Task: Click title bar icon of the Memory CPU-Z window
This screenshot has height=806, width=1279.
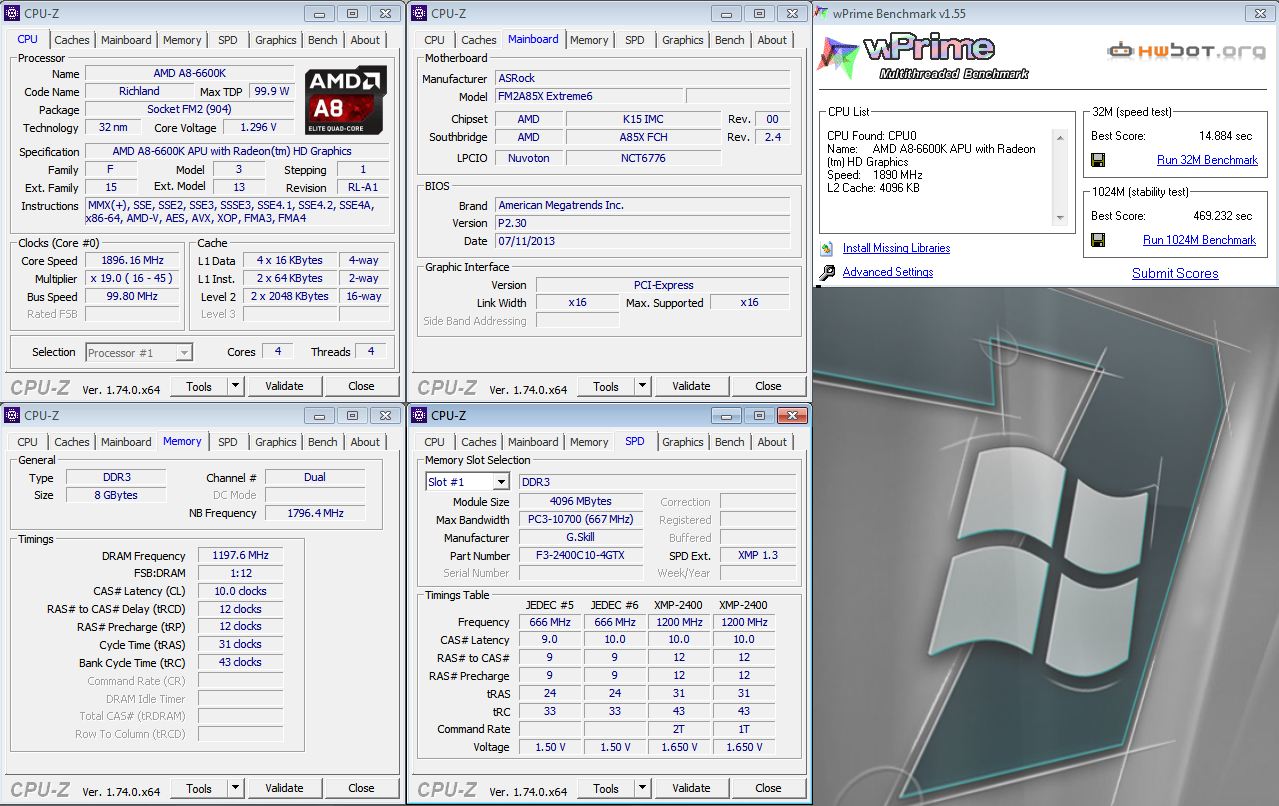Action: click(x=12, y=415)
